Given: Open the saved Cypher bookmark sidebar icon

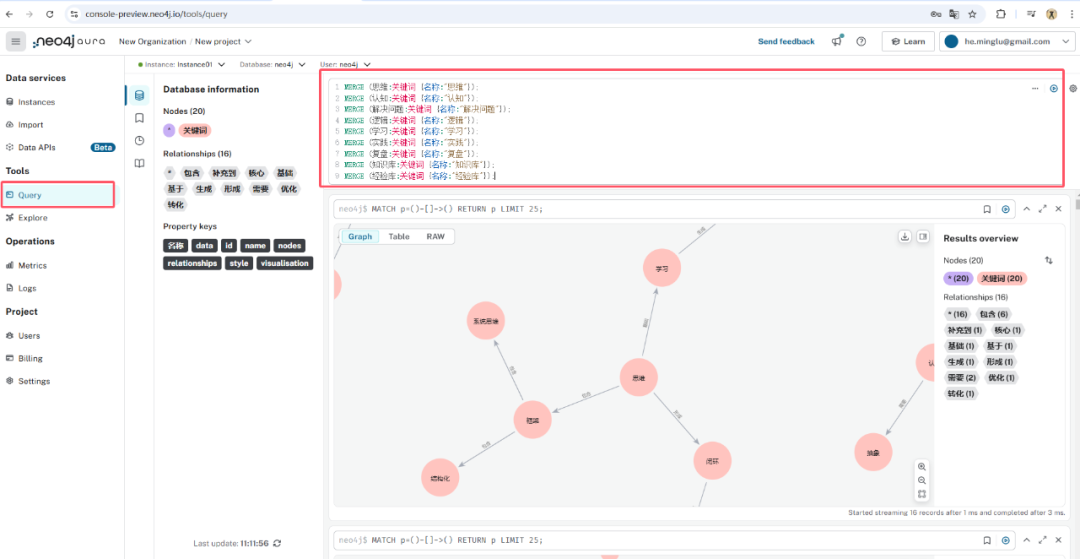Looking at the screenshot, I should (x=140, y=118).
